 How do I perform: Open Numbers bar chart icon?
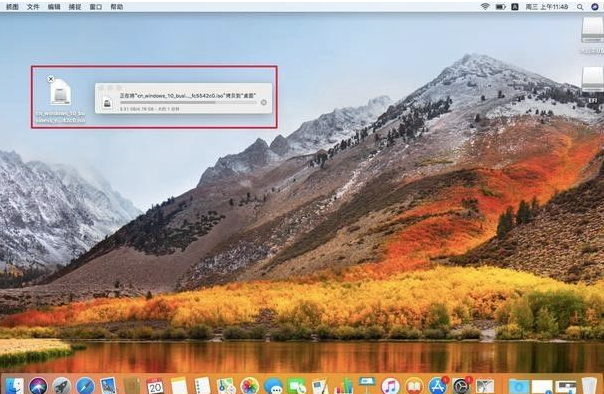point(344,386)
